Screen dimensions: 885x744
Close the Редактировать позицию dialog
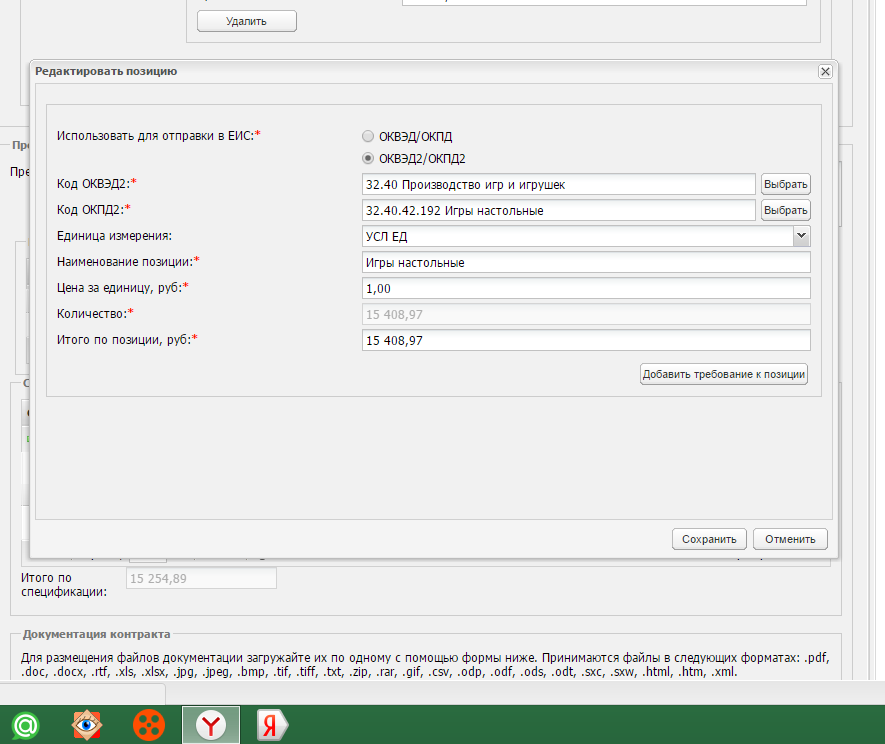click(825, 72)
